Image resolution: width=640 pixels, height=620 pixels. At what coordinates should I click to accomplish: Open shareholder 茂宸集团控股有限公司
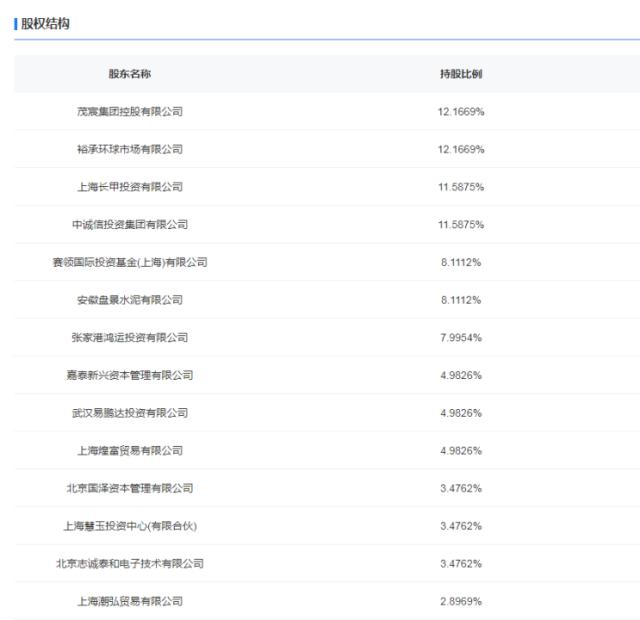point(130,111)
